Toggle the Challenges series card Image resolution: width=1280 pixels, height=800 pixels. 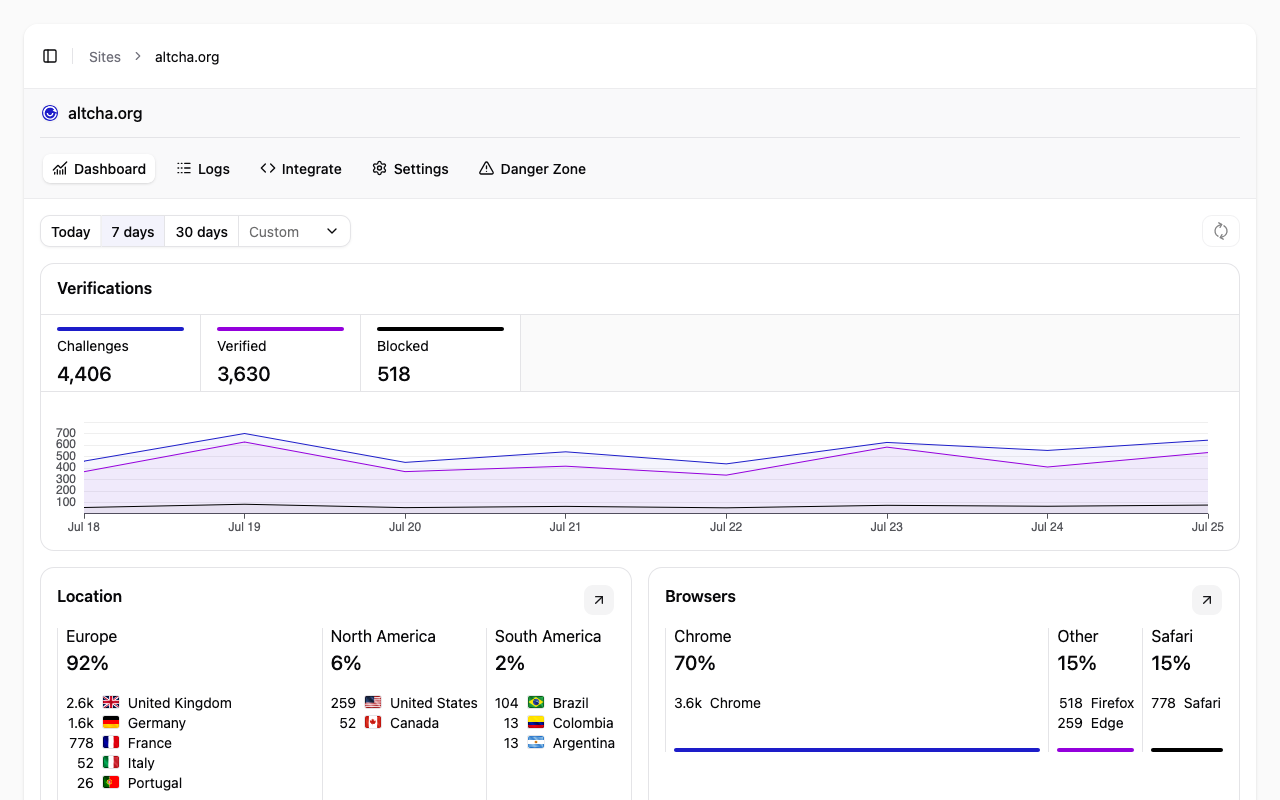[121, 353]
